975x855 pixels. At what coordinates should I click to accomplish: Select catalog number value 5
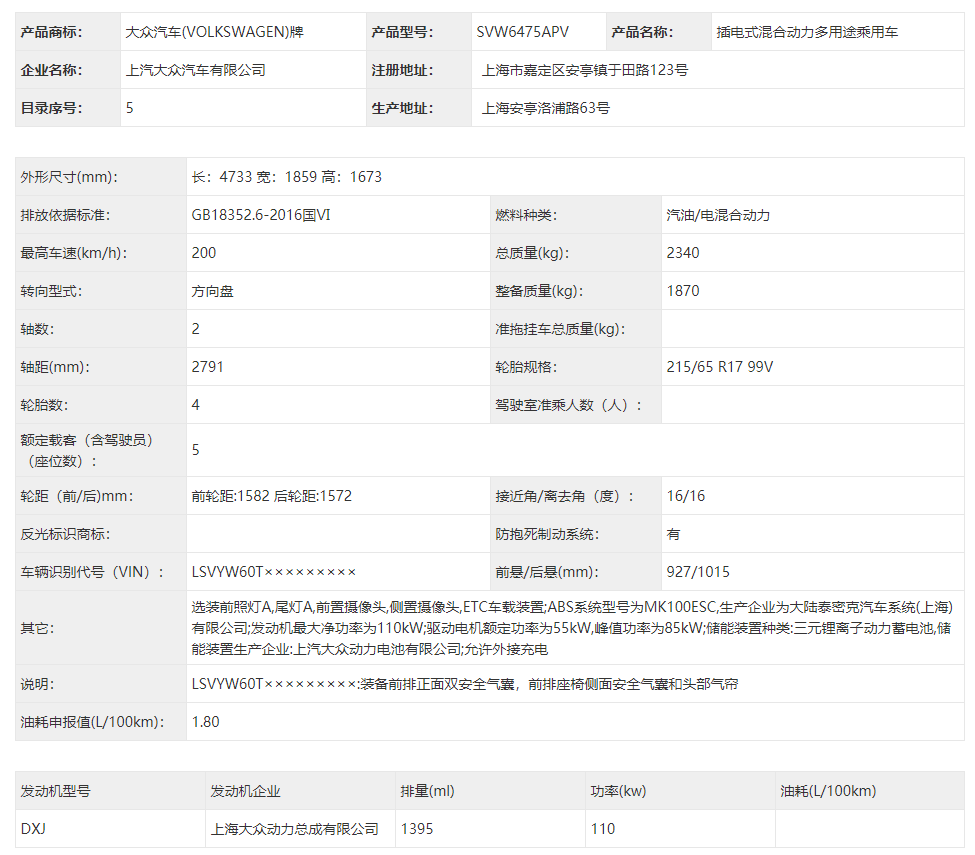tap(129, 108)
